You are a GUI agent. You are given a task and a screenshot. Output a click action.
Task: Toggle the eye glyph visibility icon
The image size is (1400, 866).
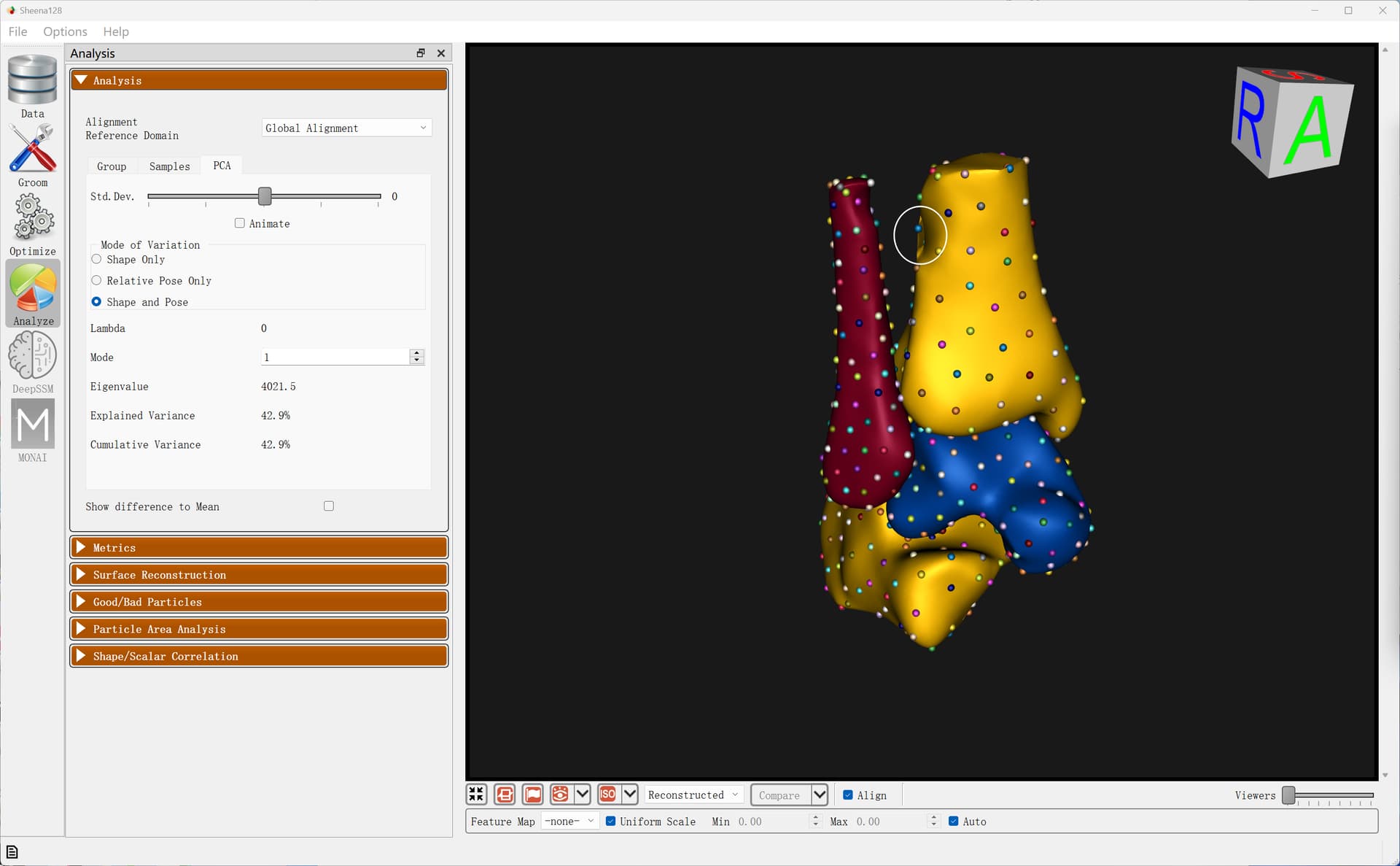click(x=560, y=795)
